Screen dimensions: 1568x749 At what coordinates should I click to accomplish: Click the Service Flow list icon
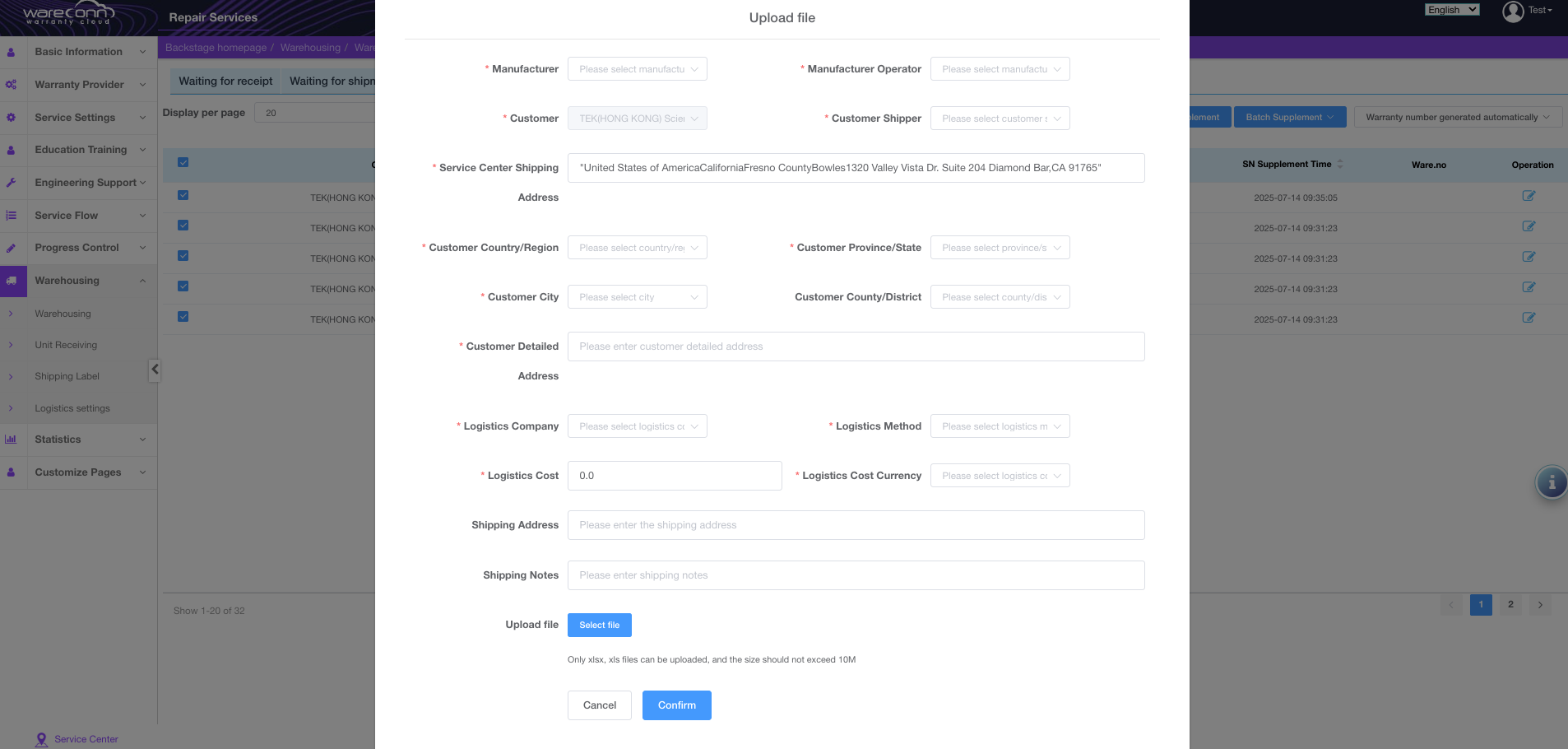pyautogui.click(x=12, y=216)
